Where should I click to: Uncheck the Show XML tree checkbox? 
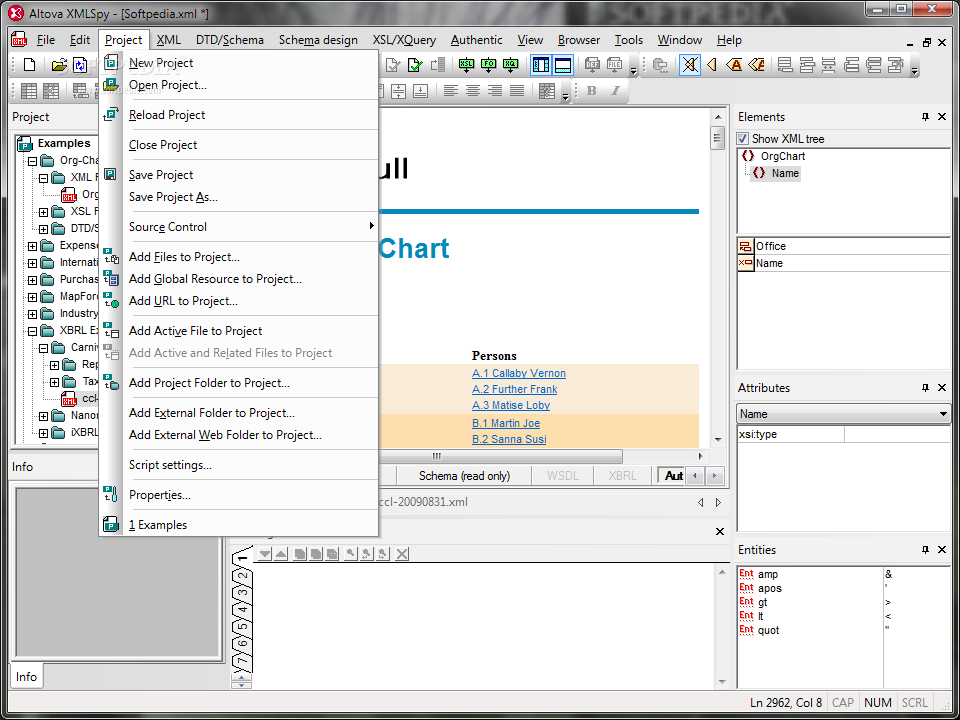(743, 139)
